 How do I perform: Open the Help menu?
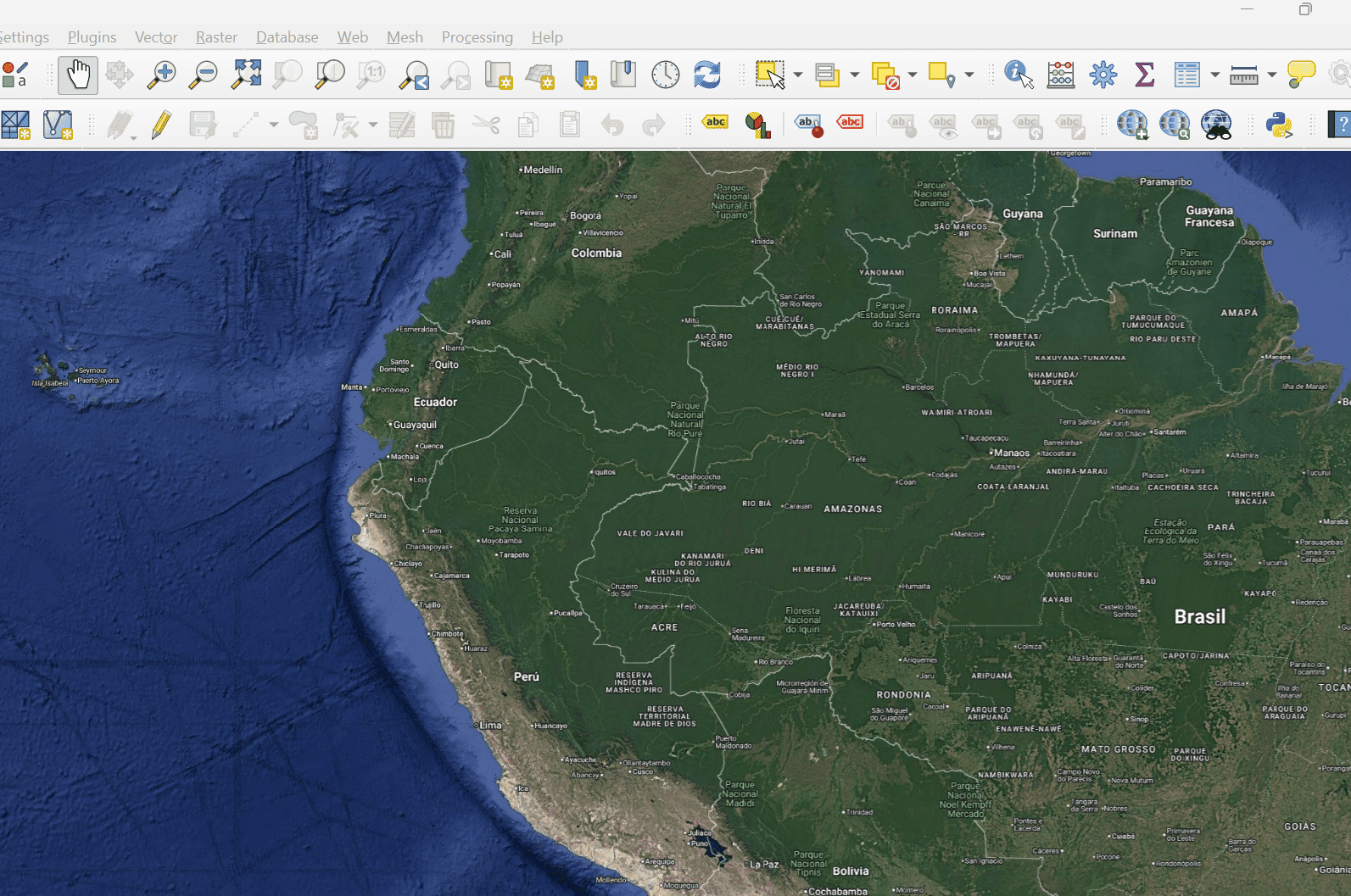click(547, 37)
